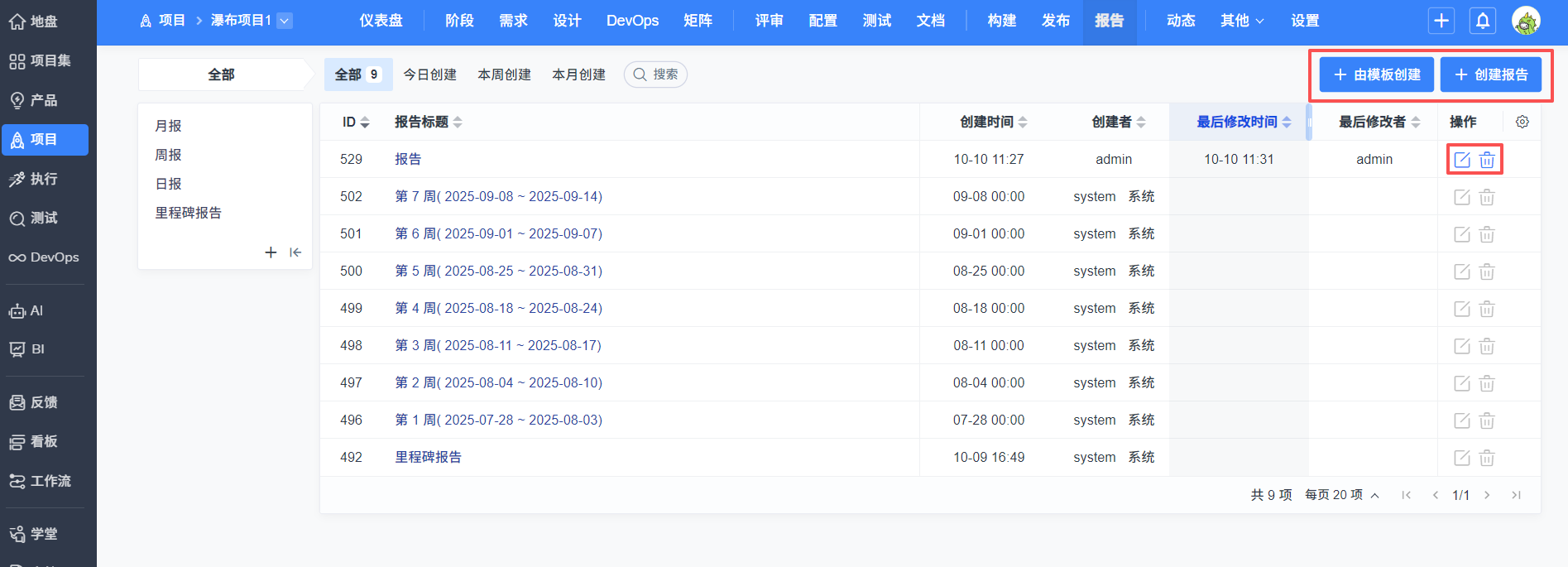Click the 创建报告 button

point(1490,74)
